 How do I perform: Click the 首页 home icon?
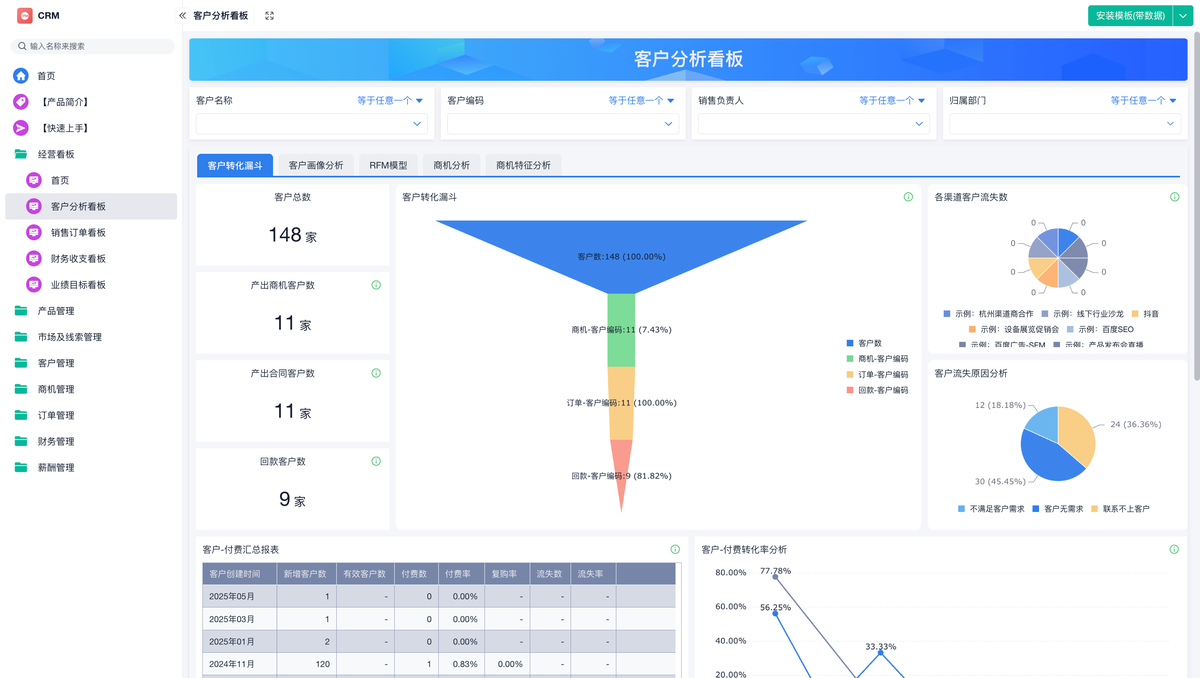(x=21, y=76)
